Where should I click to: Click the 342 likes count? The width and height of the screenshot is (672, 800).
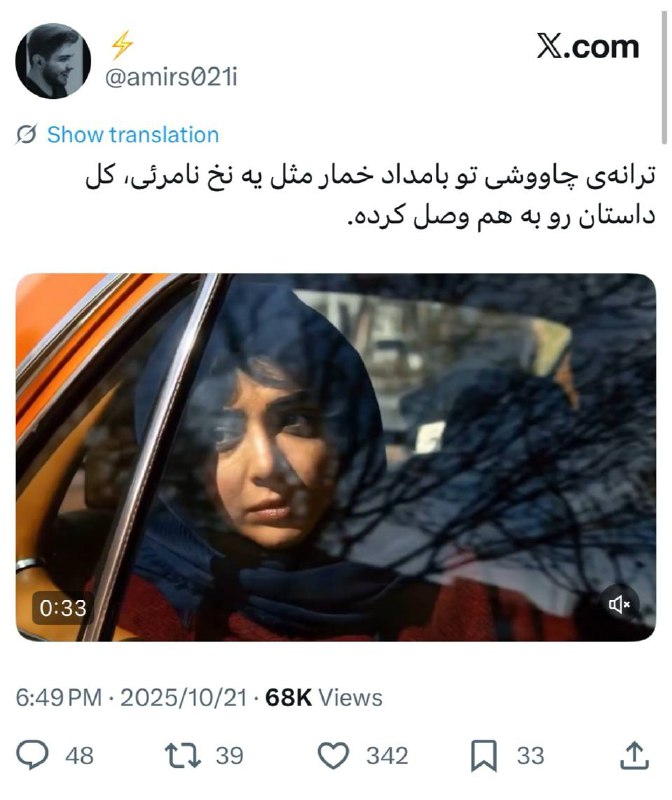coord(387,756)
